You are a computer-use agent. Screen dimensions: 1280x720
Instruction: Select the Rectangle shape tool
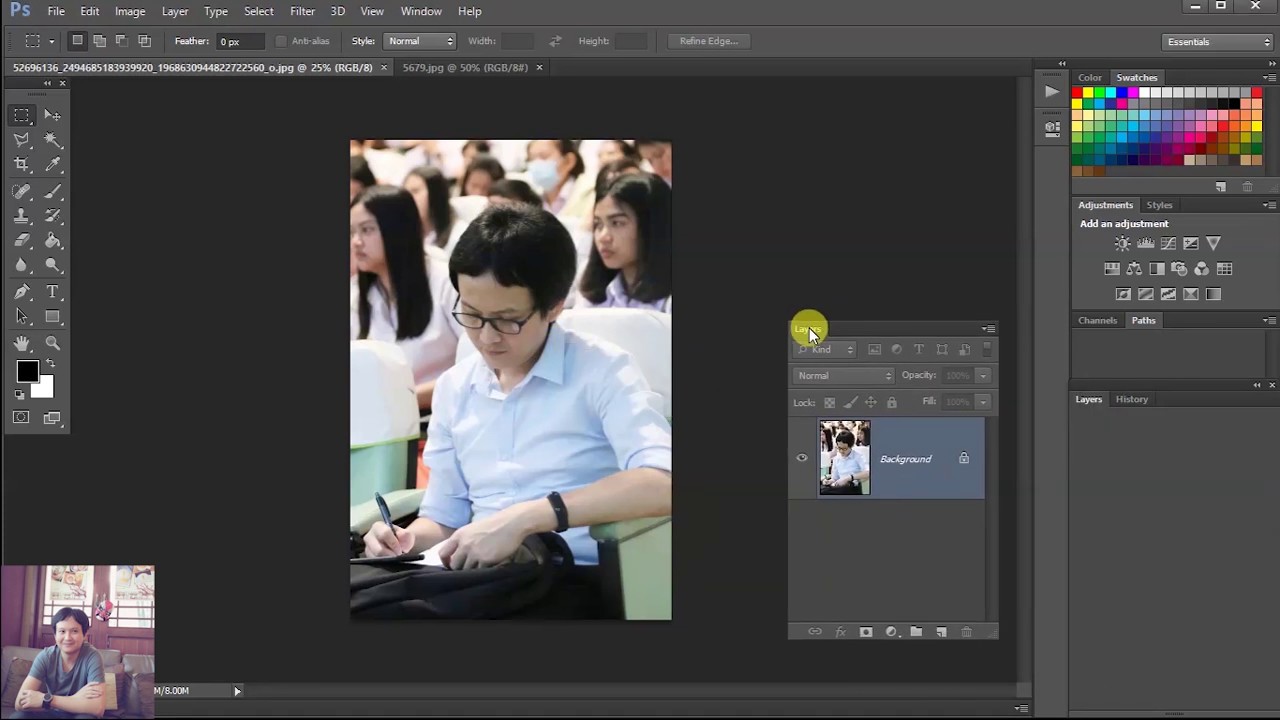[53, 317]
